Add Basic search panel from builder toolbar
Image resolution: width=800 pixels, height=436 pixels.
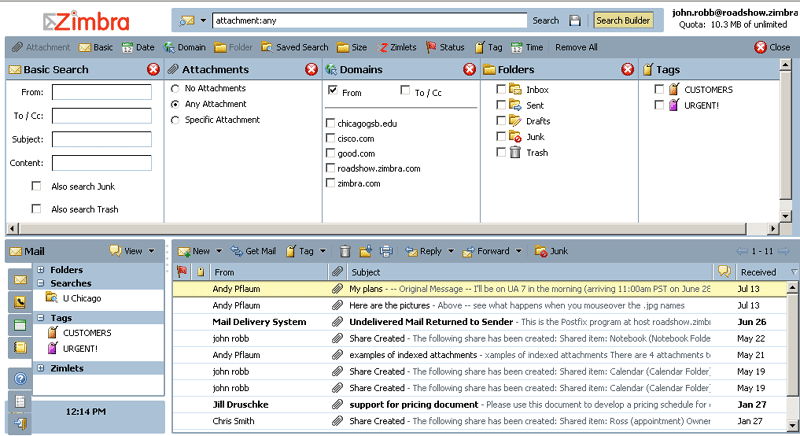95,47
